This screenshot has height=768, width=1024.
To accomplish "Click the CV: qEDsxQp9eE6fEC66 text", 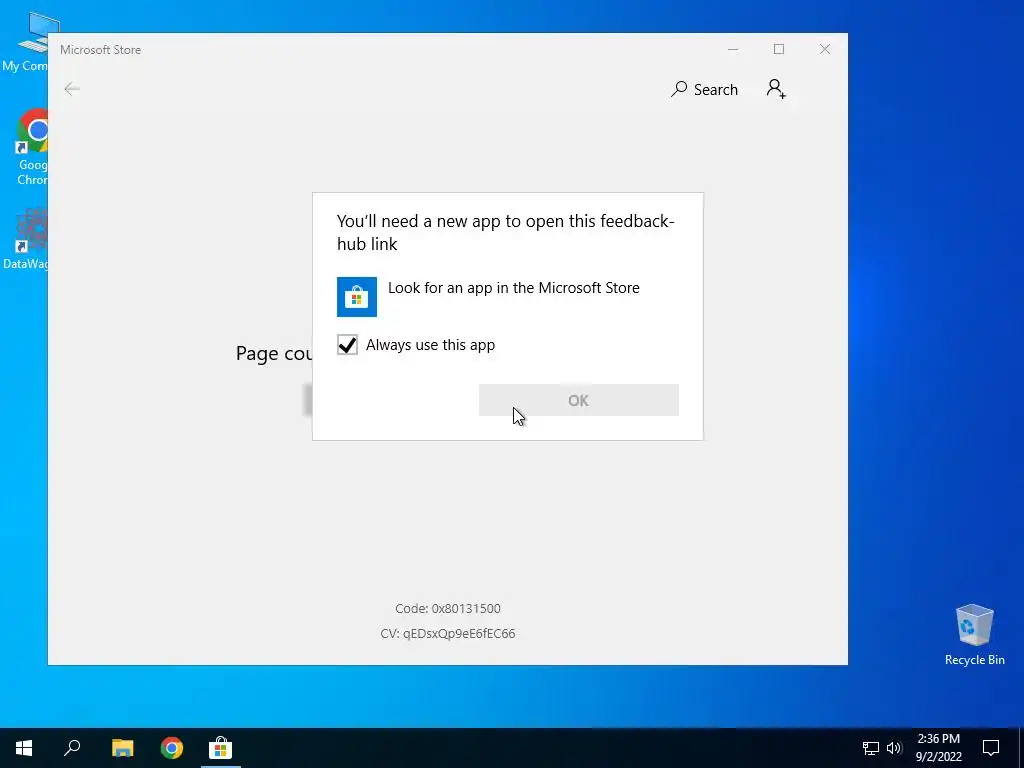I will click(x=448, y=633).
